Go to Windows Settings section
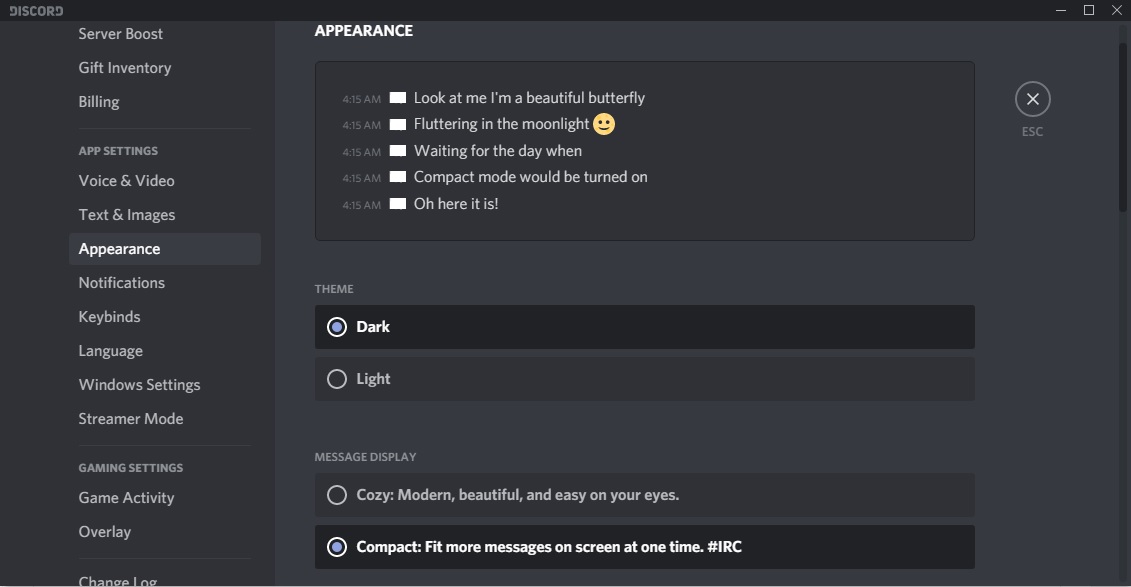1131x587 pixels. point(140,385)
